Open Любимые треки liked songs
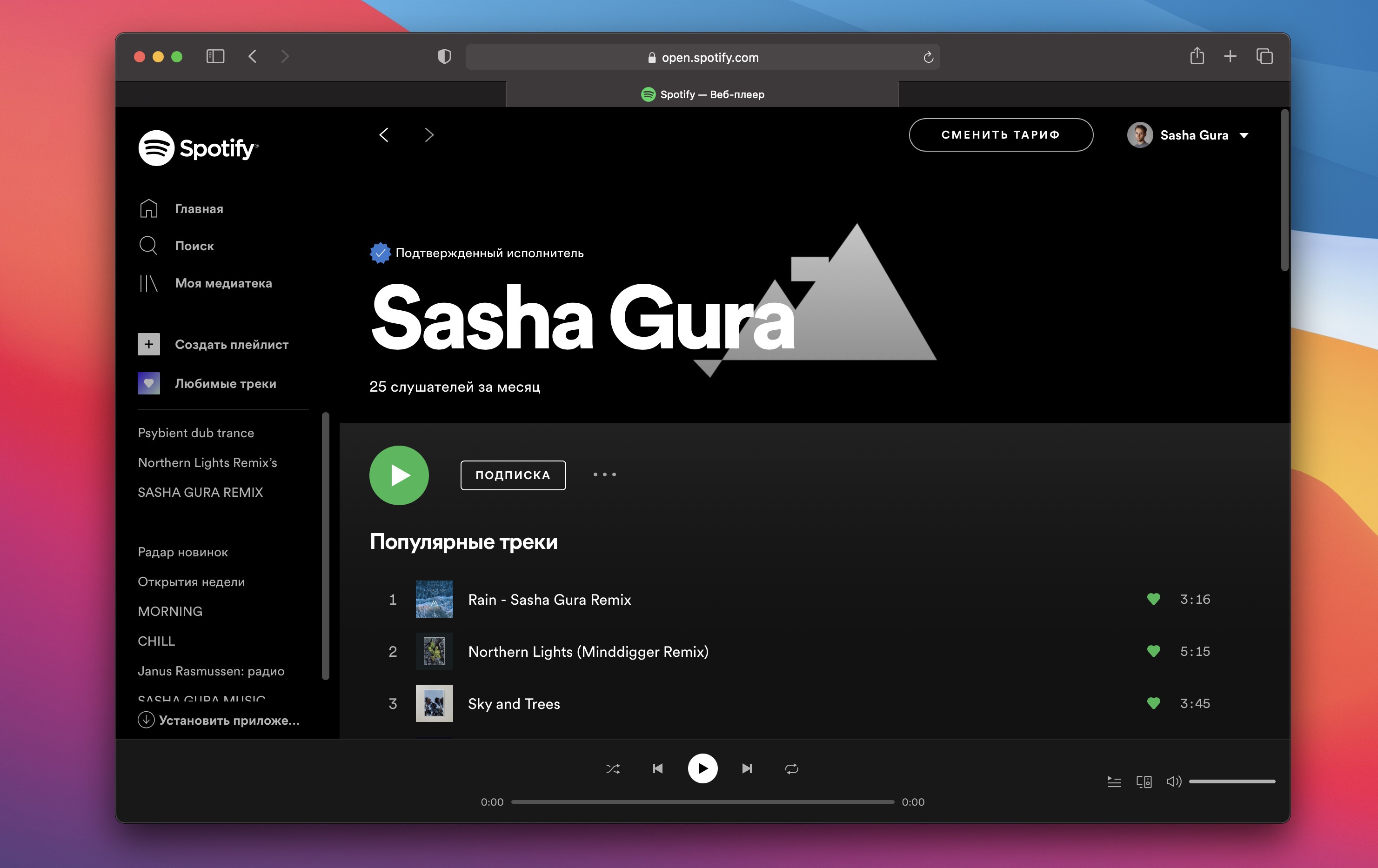1378x868 pixels. [207, 383]
